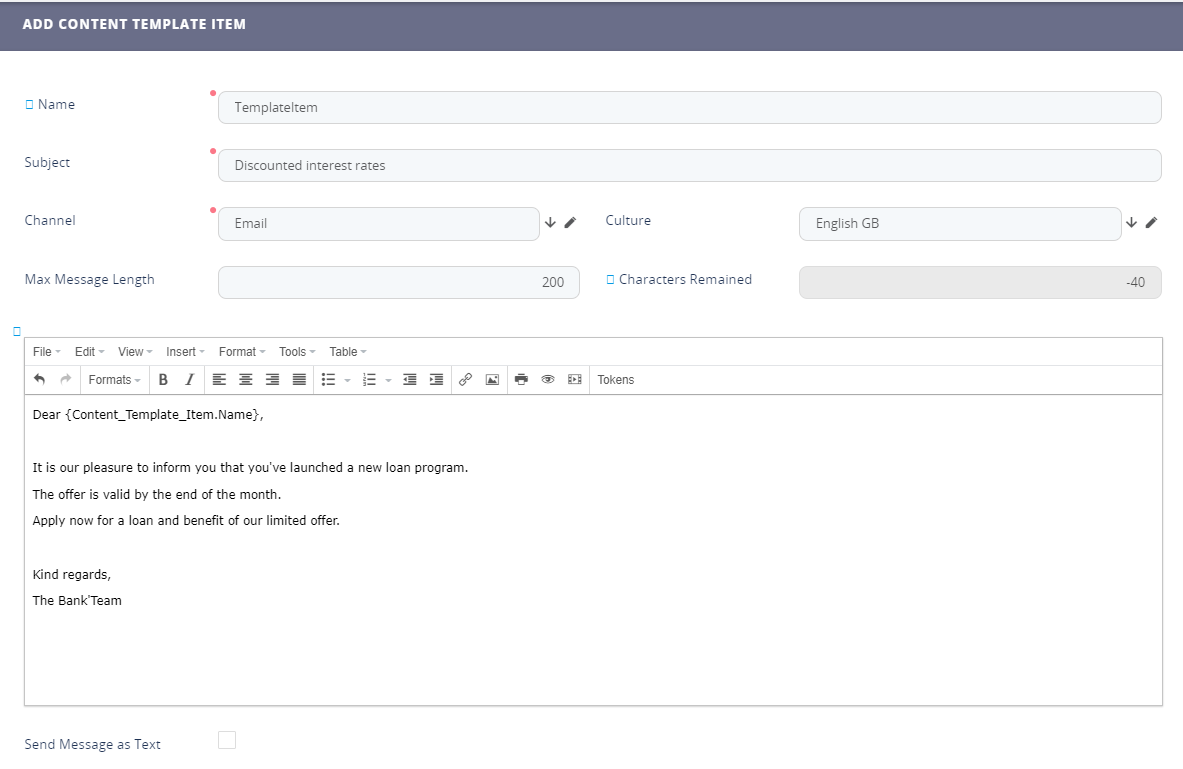Insert an image via the image icon

point(492,380)
